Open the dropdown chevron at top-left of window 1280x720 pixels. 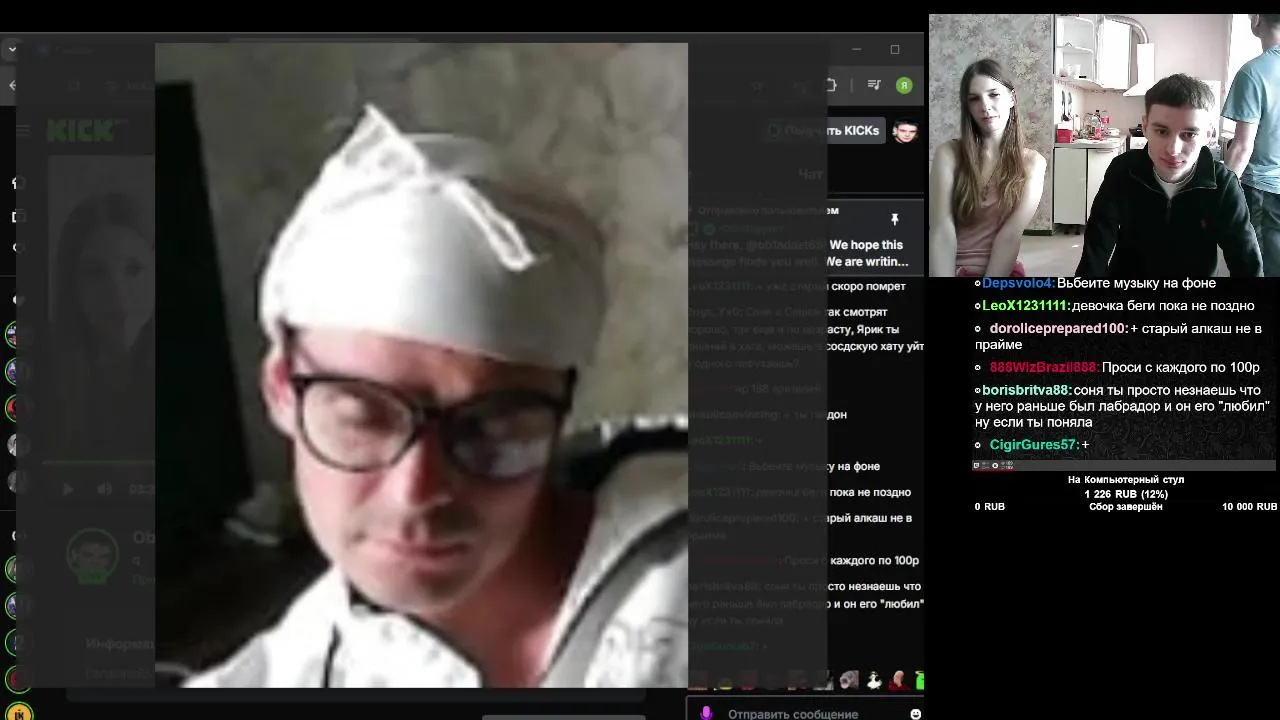12,48
